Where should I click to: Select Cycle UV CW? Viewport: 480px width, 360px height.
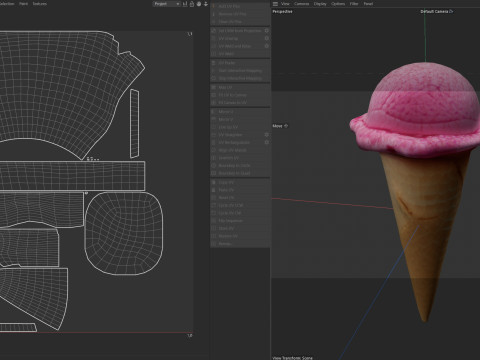pyautogui.click(x=240, y=213)
